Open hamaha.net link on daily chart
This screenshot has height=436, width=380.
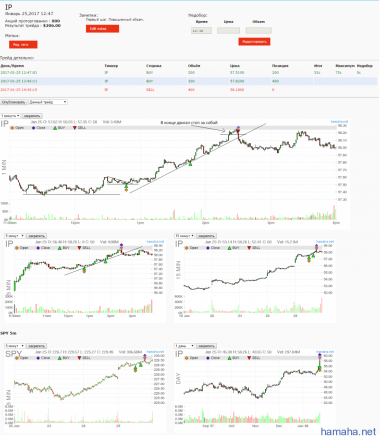[x=325, y=352]
